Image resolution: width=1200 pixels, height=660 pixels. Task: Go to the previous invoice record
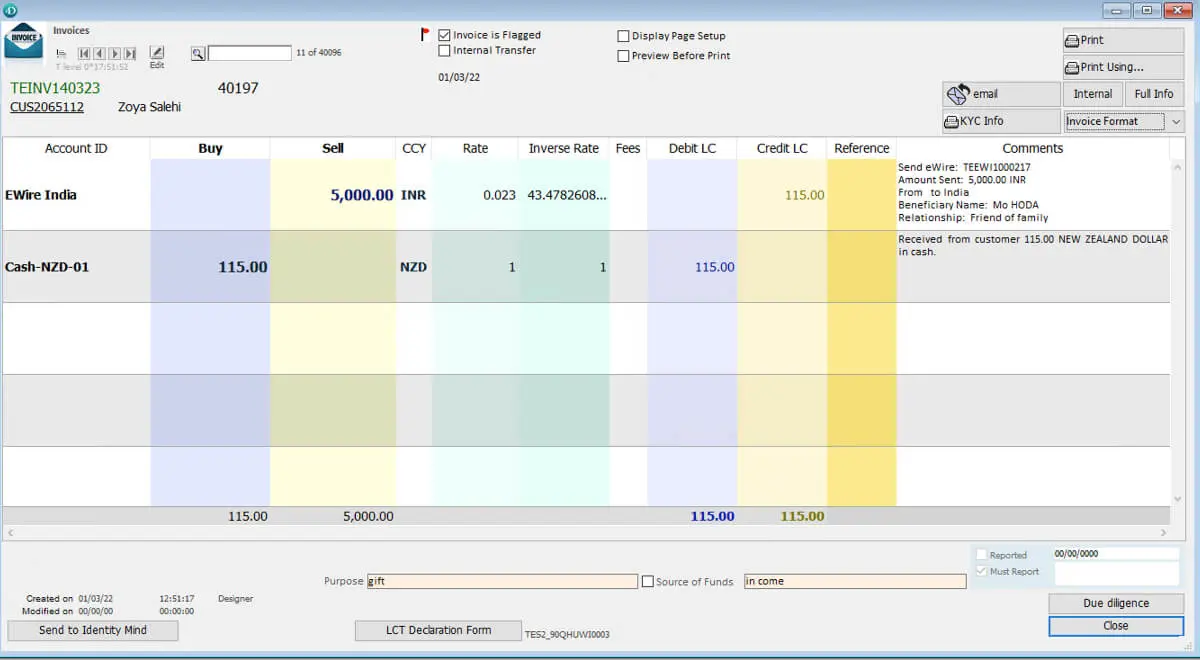pyautogui.click(x=99, y=53)
